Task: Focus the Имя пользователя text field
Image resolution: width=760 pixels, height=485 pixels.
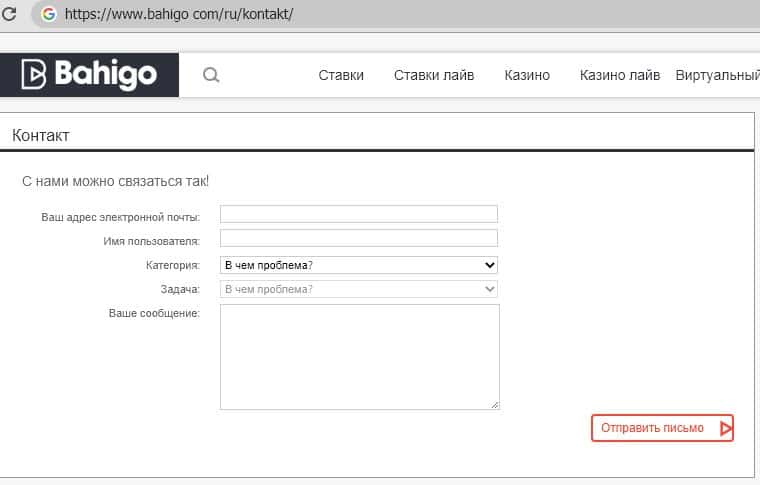Action: 358,238
